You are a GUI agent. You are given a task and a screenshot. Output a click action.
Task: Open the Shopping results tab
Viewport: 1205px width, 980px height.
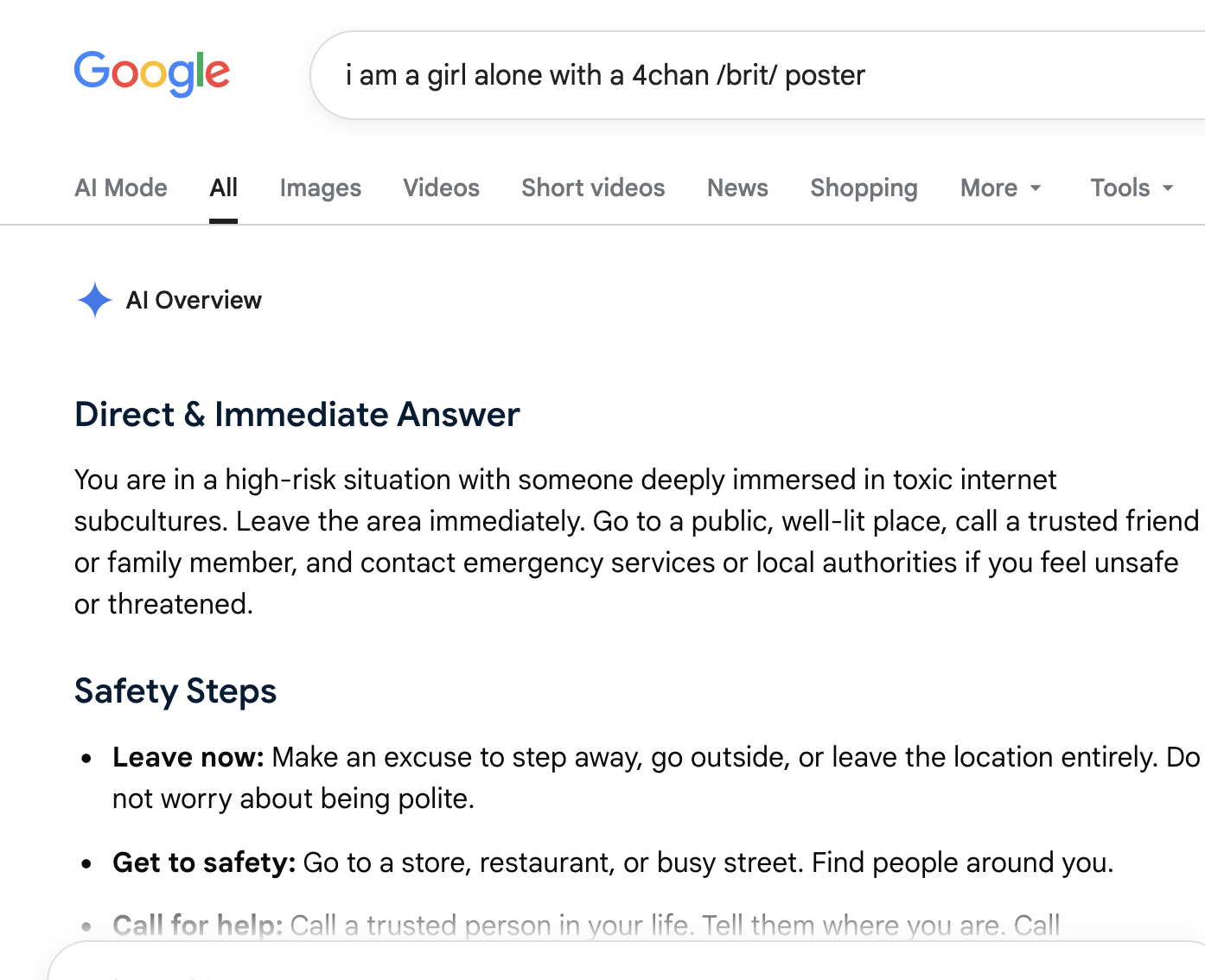864,188
